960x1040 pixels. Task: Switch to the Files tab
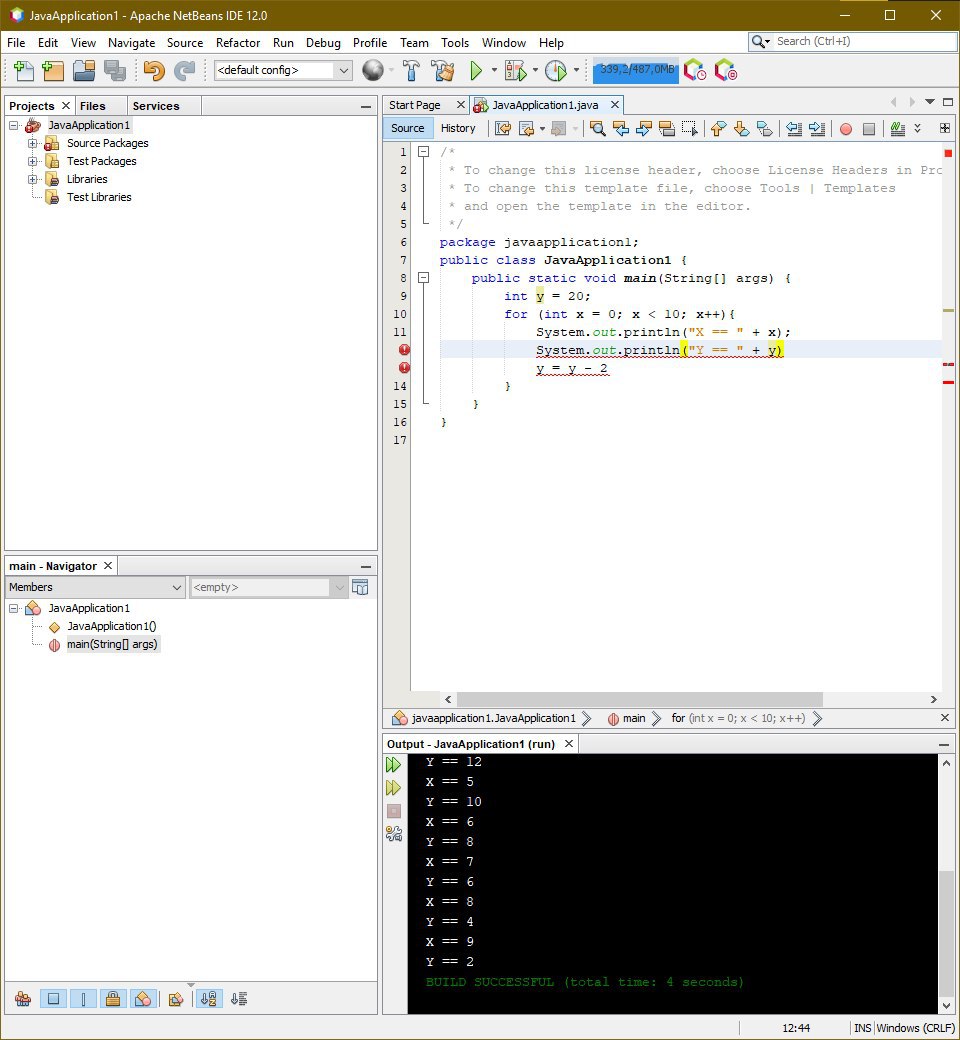[x=93, y=106]
